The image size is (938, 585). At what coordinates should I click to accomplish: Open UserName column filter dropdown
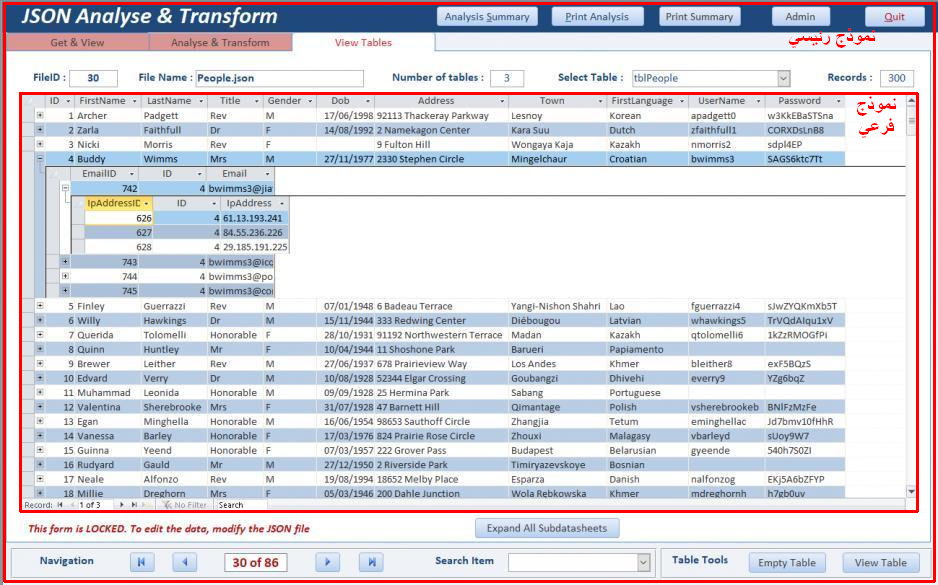(757, 101)
